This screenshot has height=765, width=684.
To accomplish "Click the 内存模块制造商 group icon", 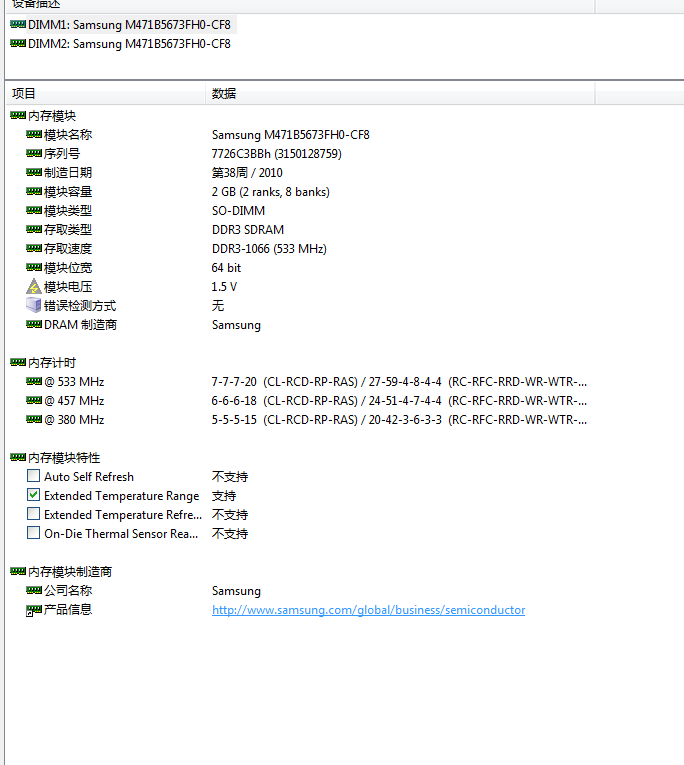I will [18, 571].
